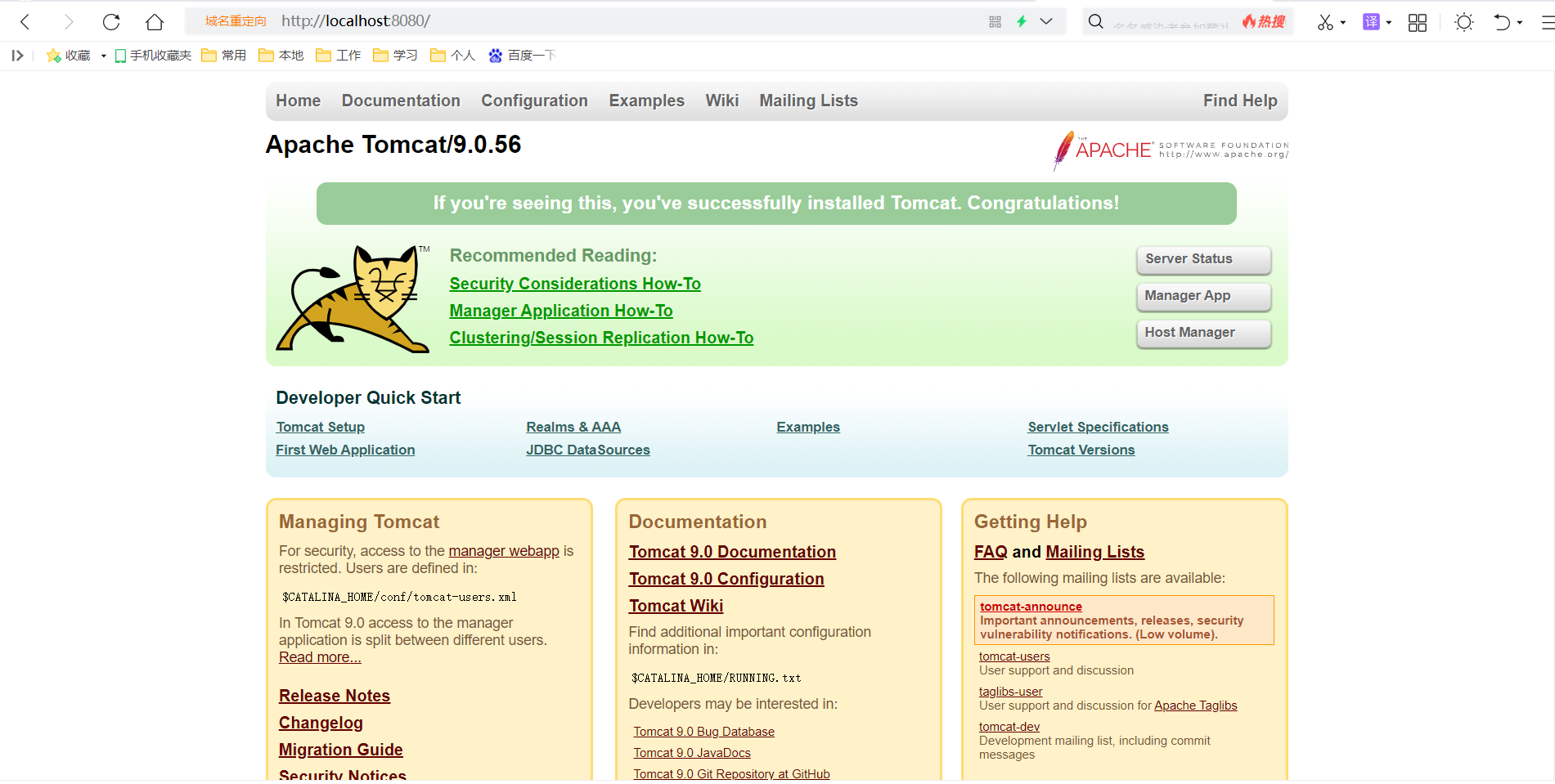Open the 百度一下 Baidu bookmark
Screen dimensions: 1555x784
click(522, 56)
